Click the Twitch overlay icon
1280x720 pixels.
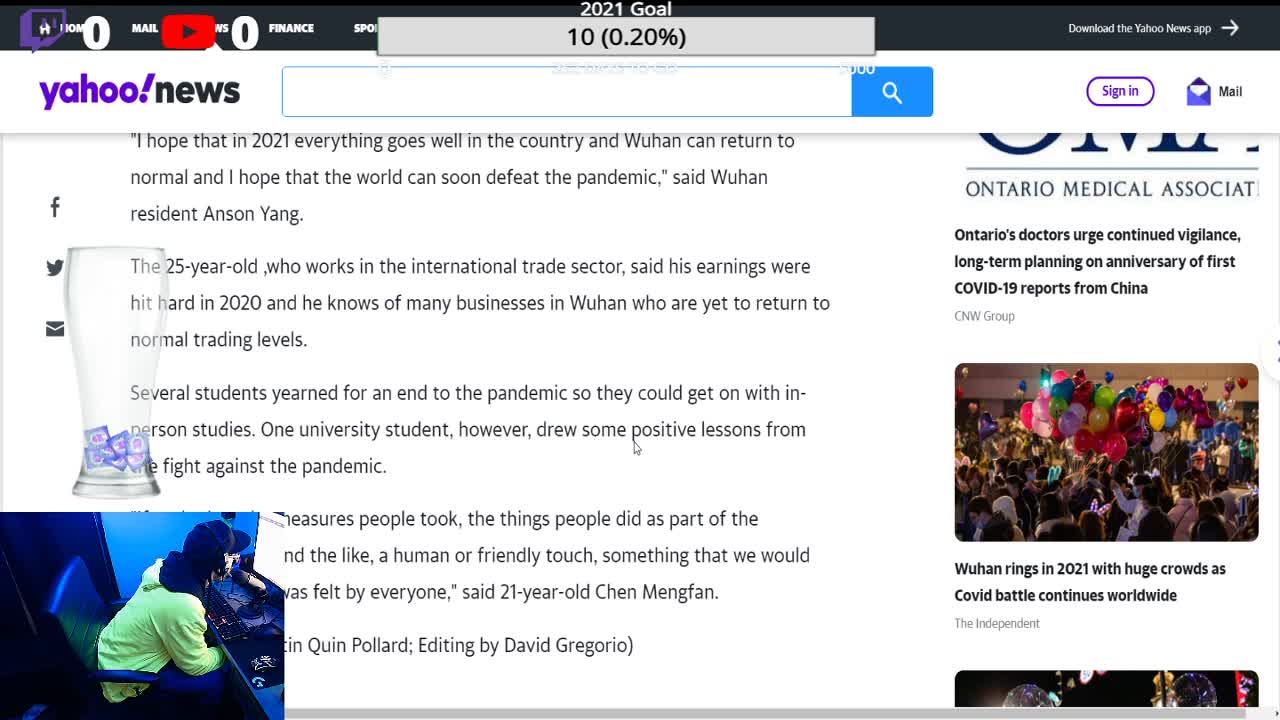pyautogui.click(x=42, y=30)
